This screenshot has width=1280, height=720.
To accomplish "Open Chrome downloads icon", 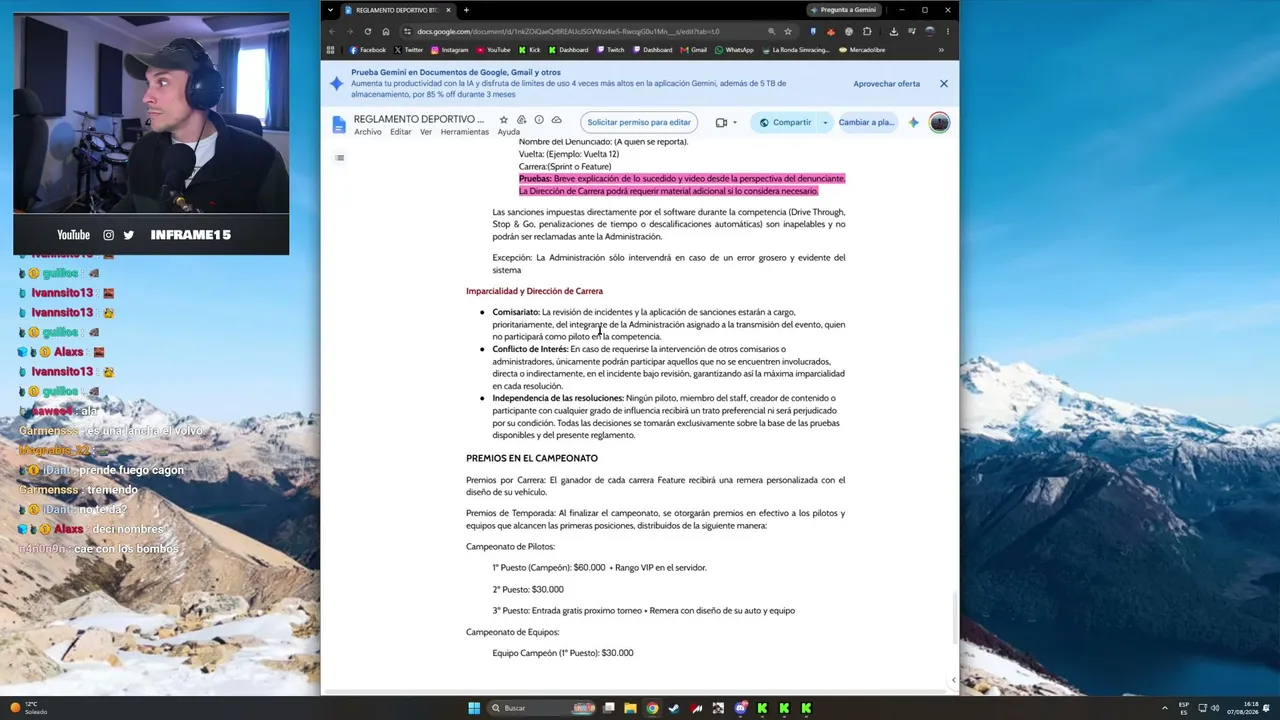I will (x=893, y=31).
